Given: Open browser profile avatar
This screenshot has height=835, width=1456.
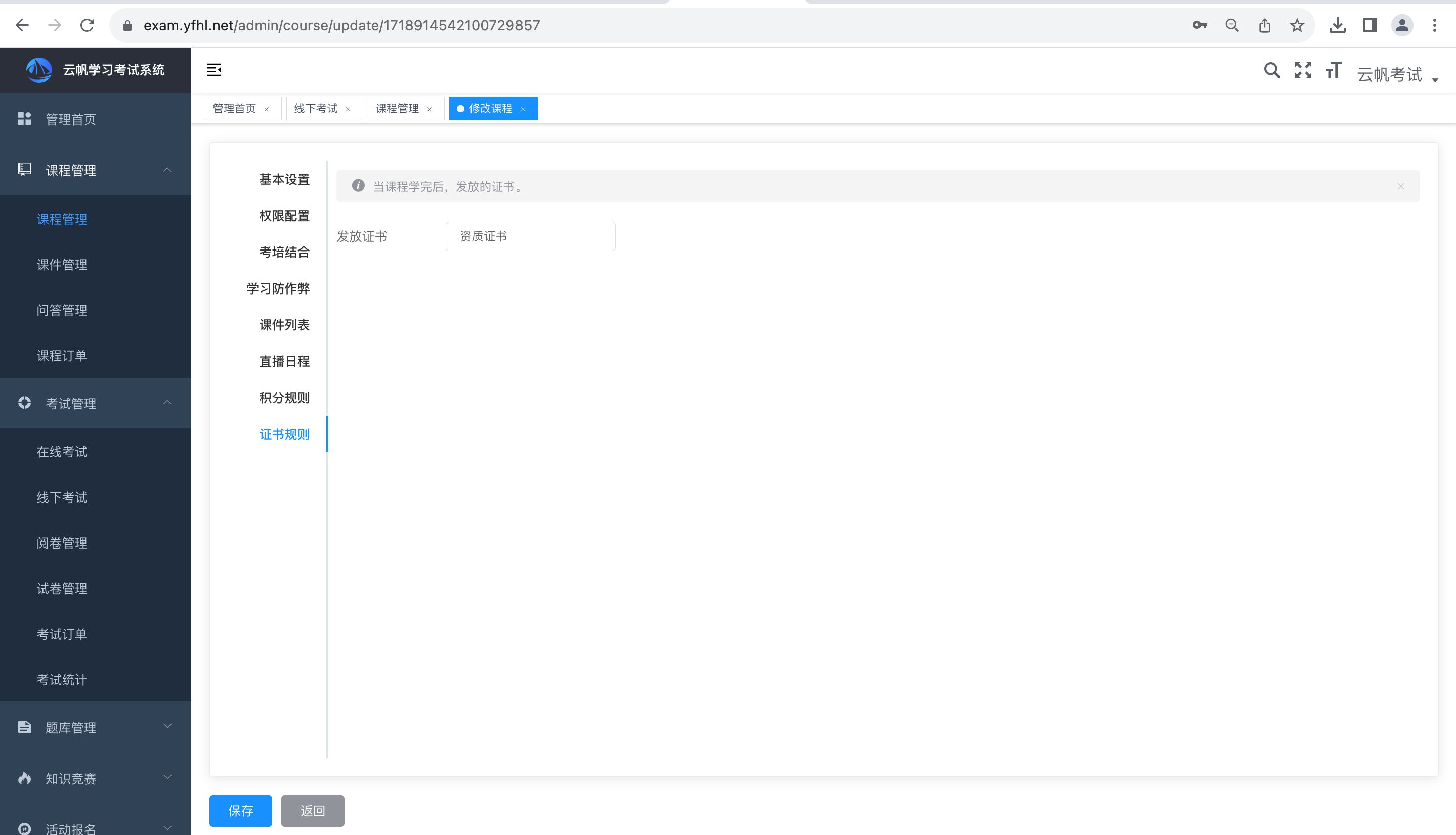Looking at the screenshot, I should click(x=1402, y=25).
